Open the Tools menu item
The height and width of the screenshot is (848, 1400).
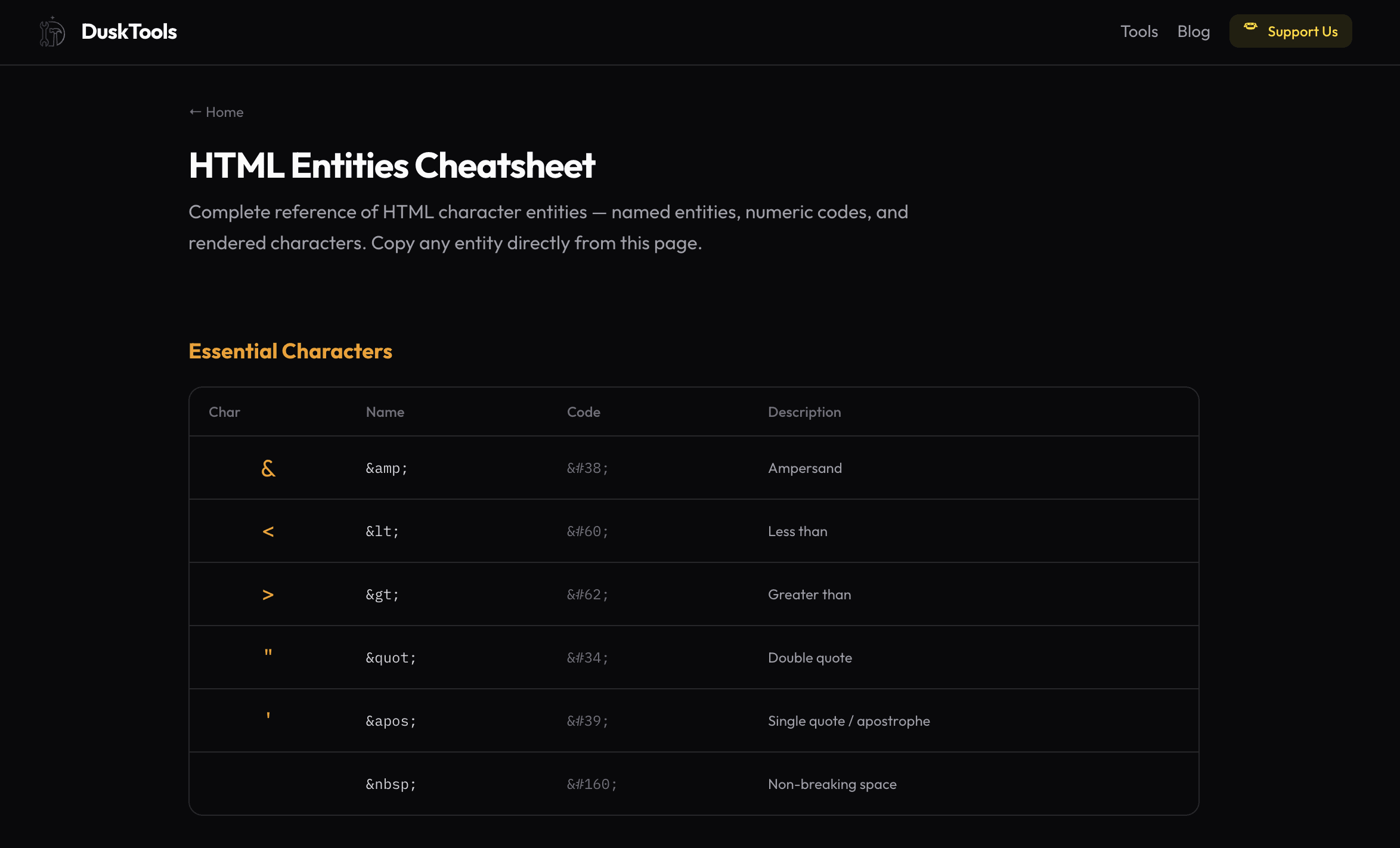point(1139,32)
